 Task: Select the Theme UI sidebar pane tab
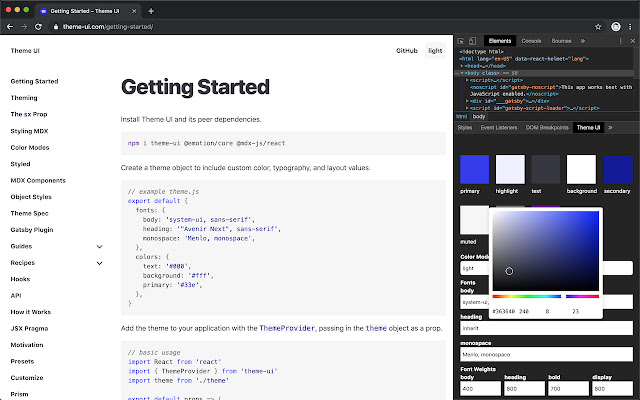click(x=588, y=128)
